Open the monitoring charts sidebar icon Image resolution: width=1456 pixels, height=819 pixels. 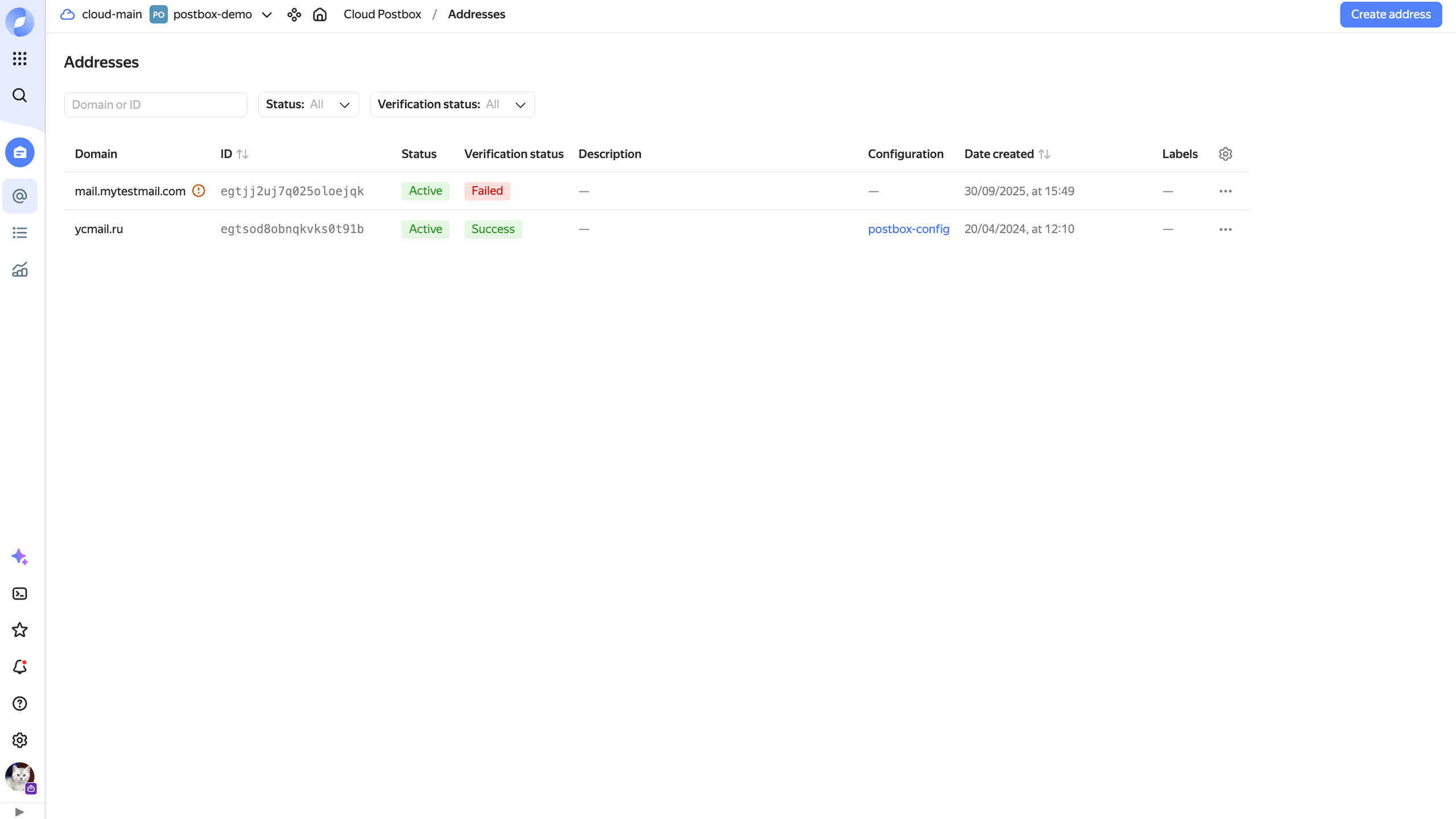pos(20,270)
